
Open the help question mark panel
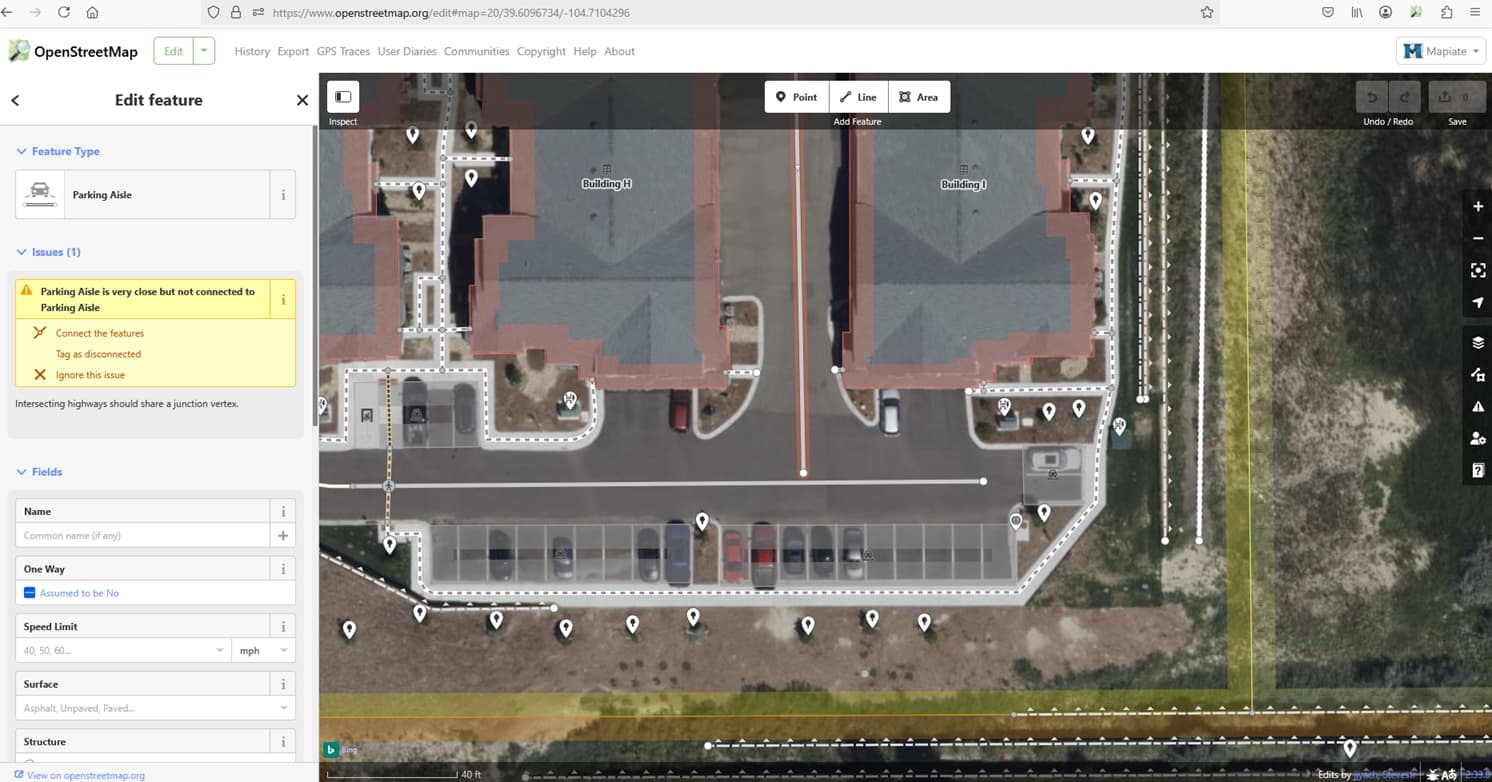tap(1477, 470)
